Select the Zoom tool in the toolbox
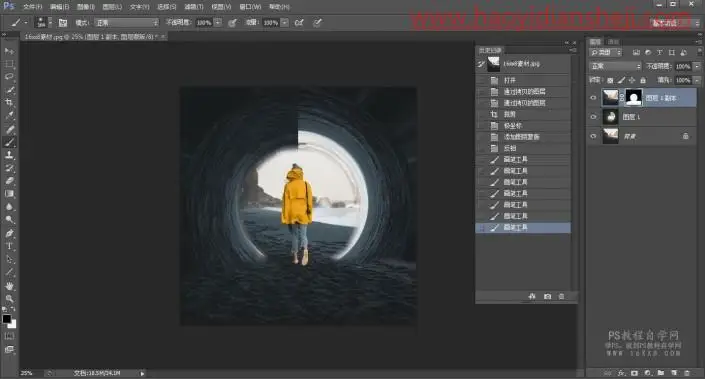705x379 pixels. click(x=9, y=299)
